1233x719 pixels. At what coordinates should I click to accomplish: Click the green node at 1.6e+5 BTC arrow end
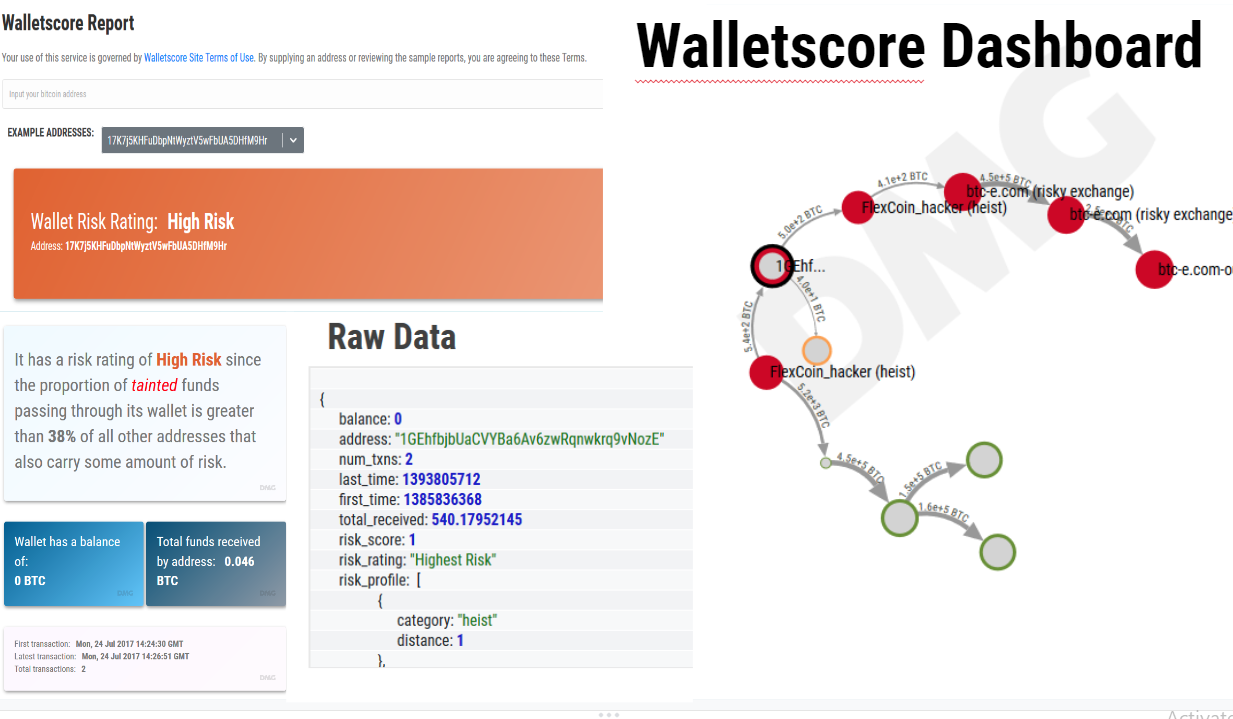tap(997, 552)
